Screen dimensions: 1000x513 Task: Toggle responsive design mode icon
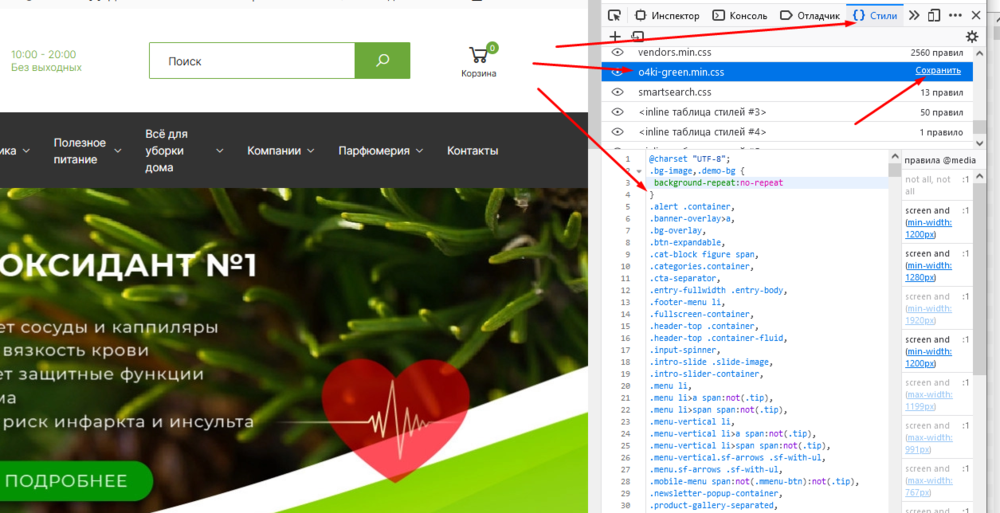[x=934, y=15]
